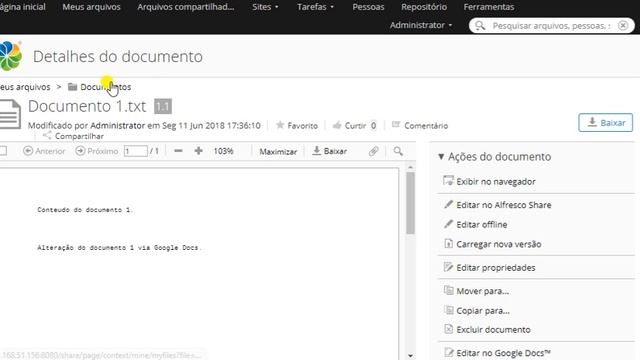This screenshot has width=640, height=360.
Task: Click the Carregar nova versão upload icon
Action: (448, 244)
